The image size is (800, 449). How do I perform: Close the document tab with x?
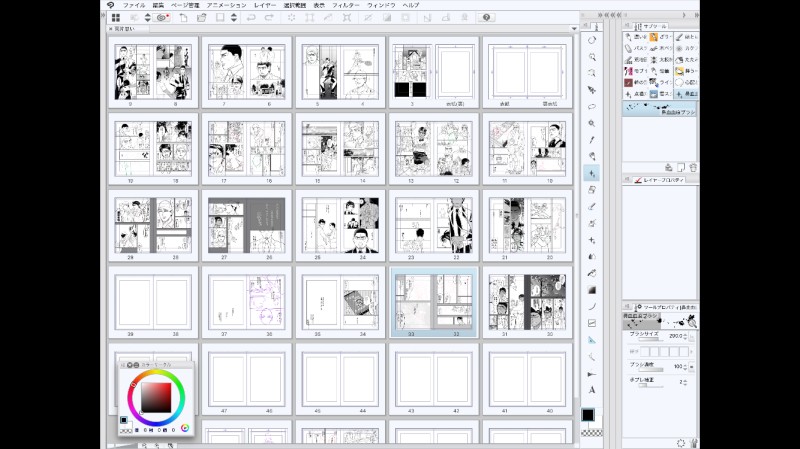111,29
